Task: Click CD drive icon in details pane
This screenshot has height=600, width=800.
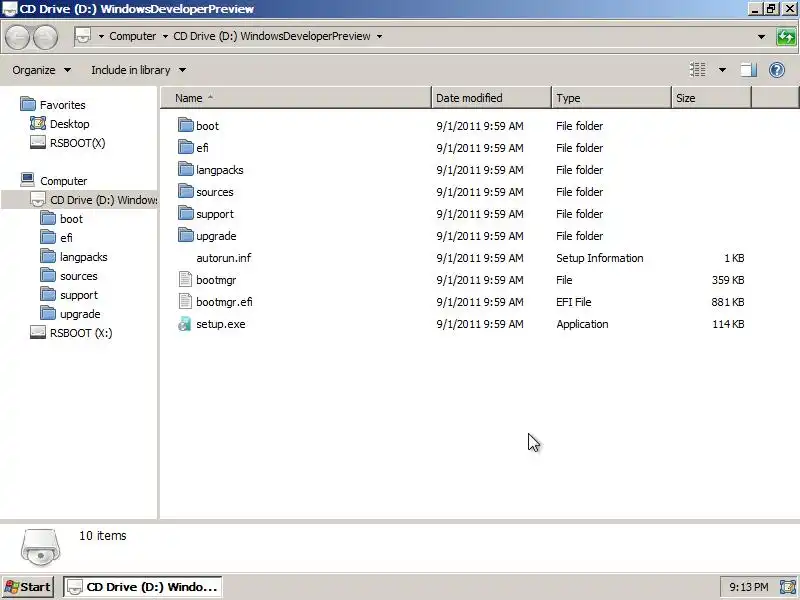Action: (40, 547)
